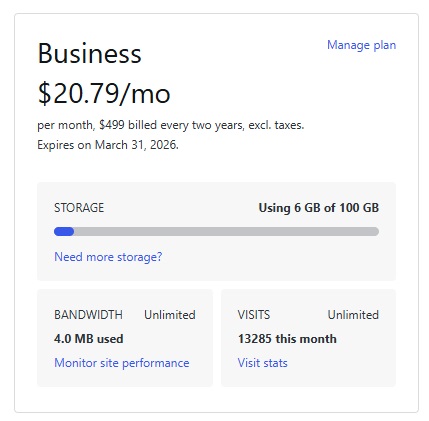Open Monitor site performance link
The height and width of the screenshot is (421, 429).
pos(122,363)
